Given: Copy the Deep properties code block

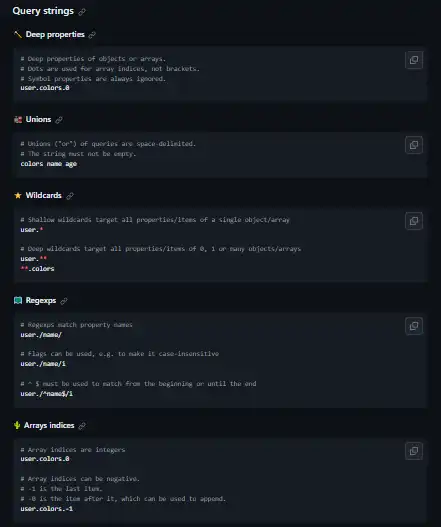Looking at the screenshot, I should (x=414, y=60).
